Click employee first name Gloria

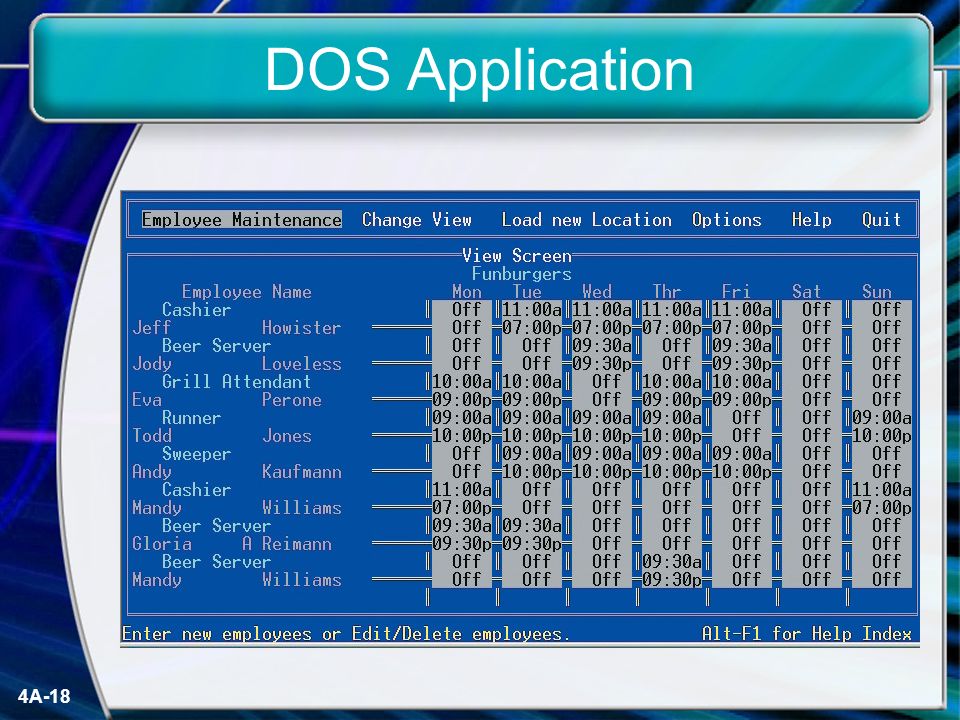tap(162, 544)
